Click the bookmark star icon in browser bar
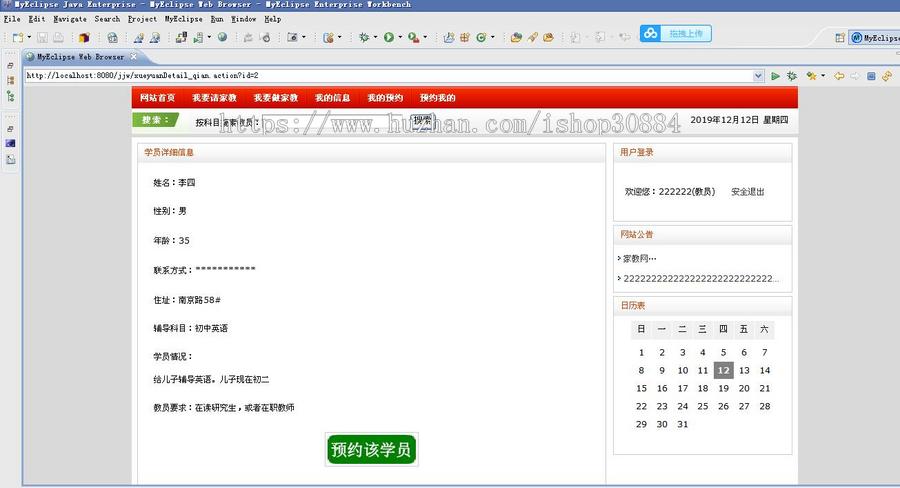The width and height of the screenshot is (900, 488). pos(811,76)
